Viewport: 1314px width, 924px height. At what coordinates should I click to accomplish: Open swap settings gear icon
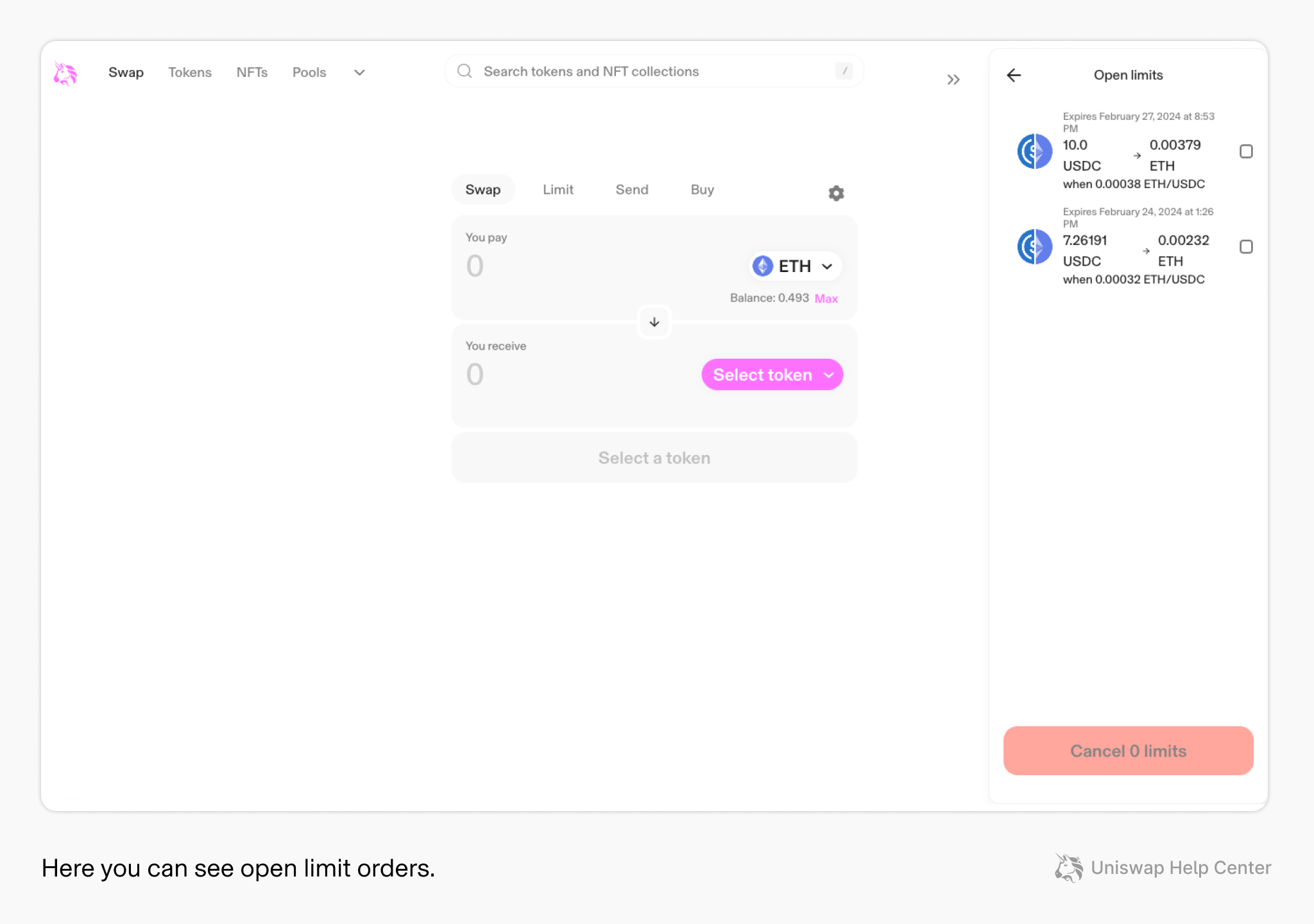(x=836, y=193)
